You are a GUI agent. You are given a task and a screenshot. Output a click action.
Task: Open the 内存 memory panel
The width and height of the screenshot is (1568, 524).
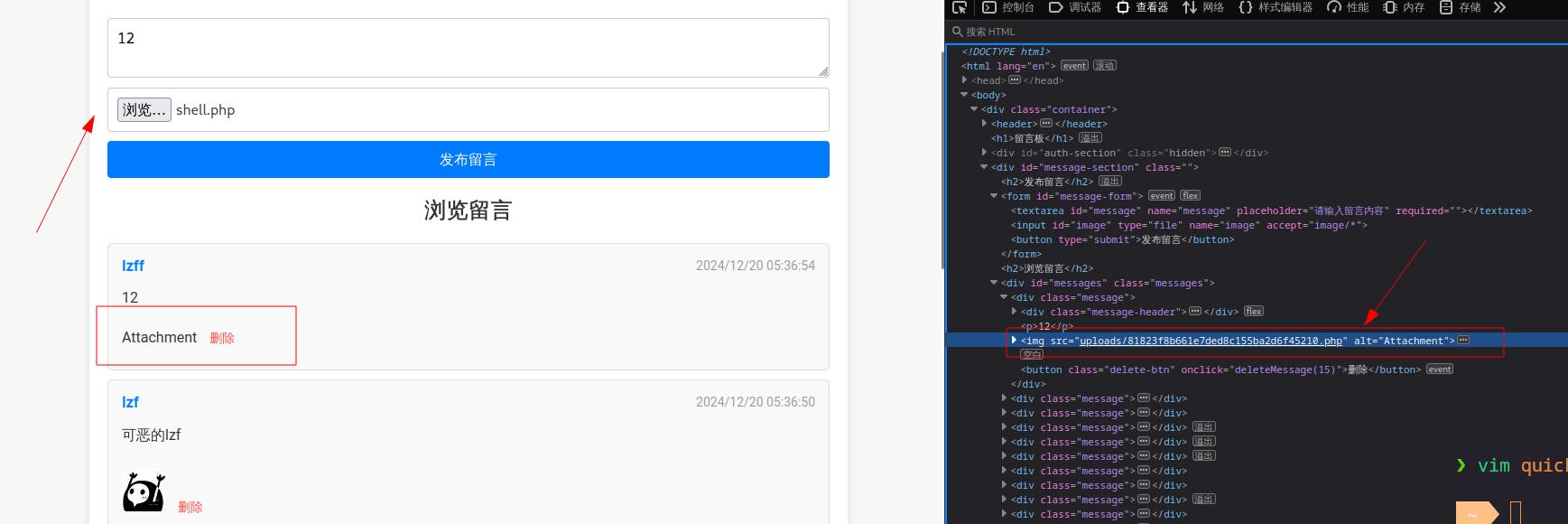[1404, 7]
